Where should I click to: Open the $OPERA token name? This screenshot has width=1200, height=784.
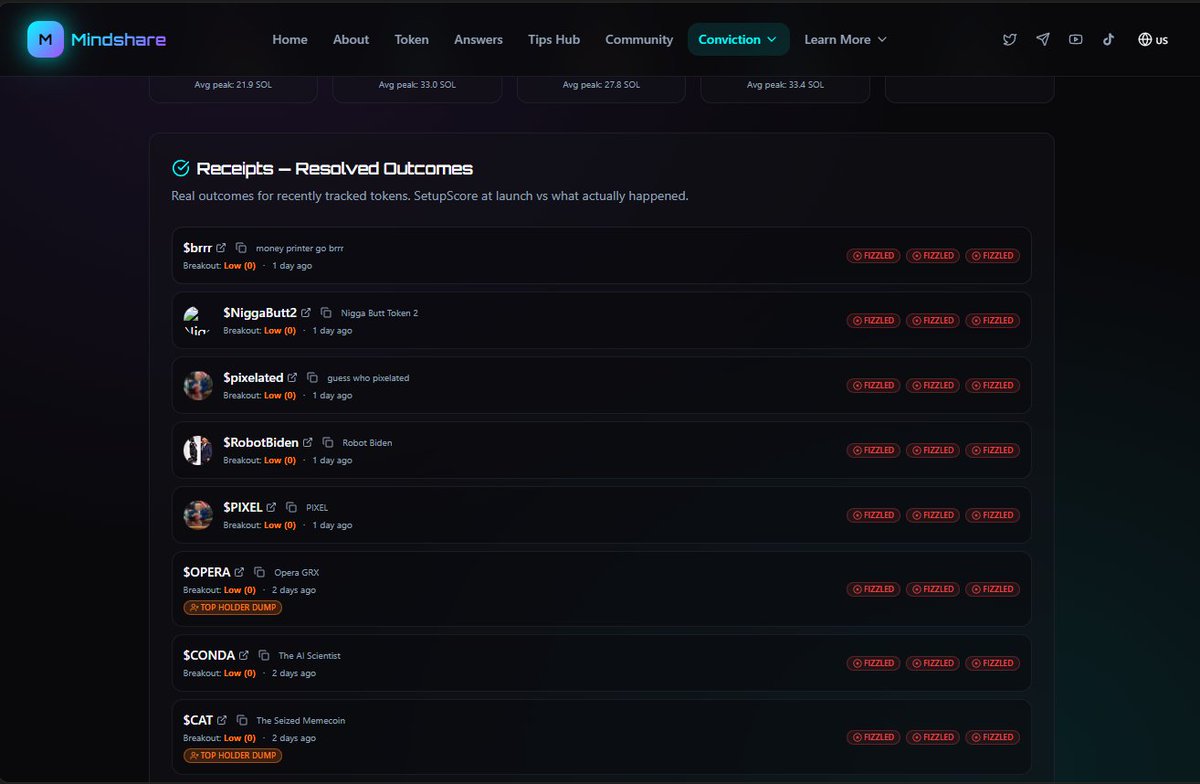pos(207,572)
